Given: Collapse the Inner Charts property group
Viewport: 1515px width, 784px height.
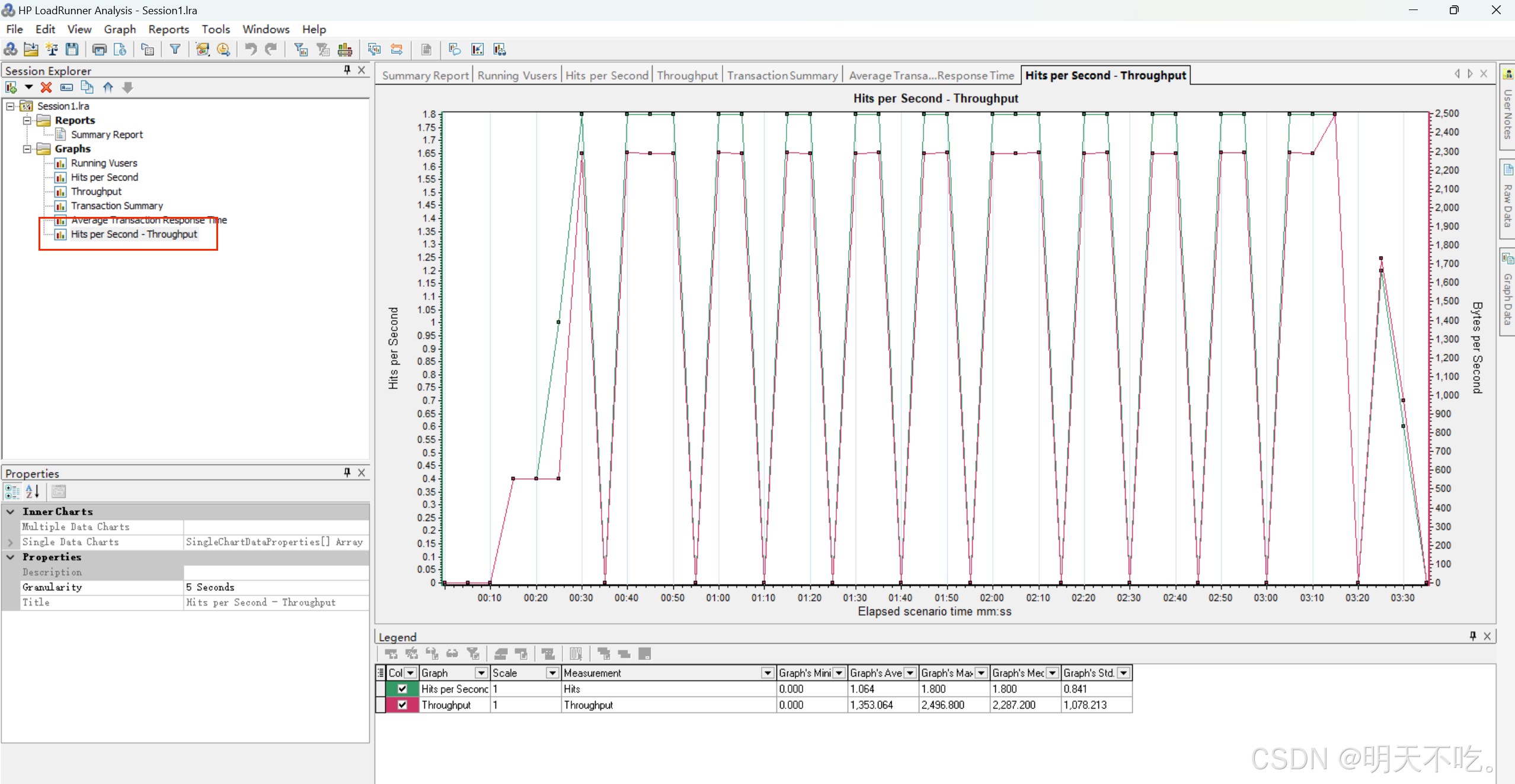Looking at the screenshot, I should click(11, 511).
